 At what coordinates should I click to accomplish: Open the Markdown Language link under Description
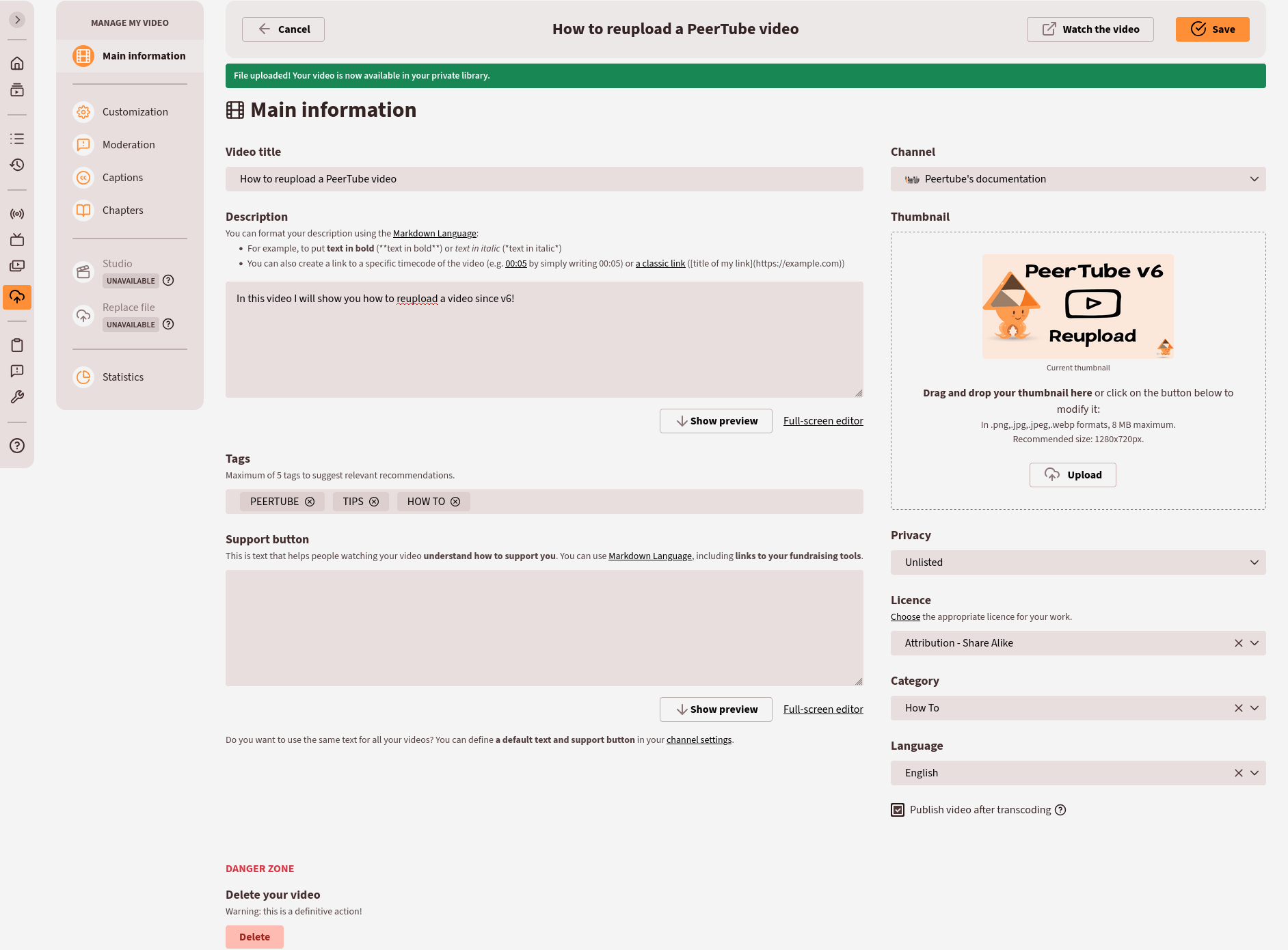click(x=435, y=234)
